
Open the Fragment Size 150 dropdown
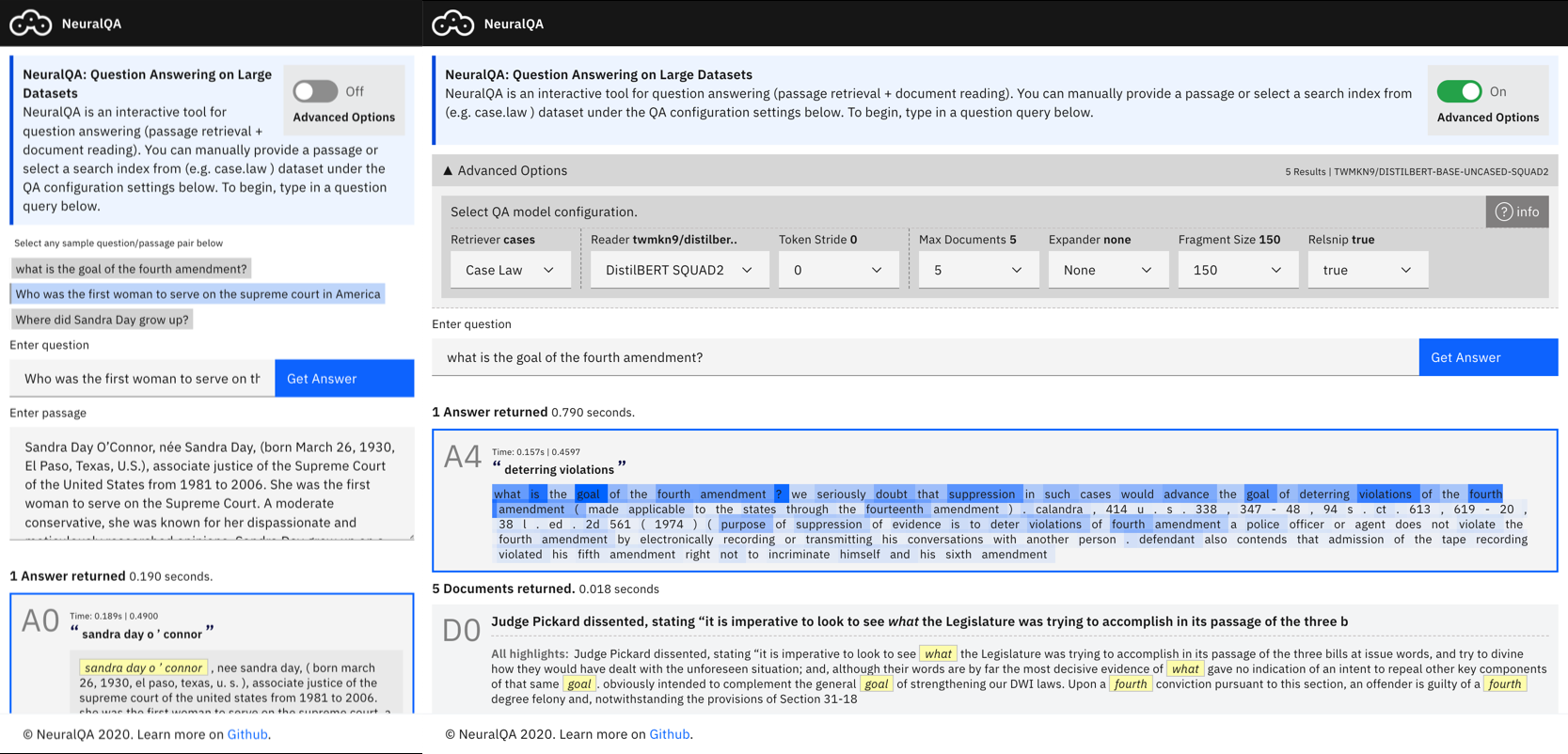[1238, 270]
